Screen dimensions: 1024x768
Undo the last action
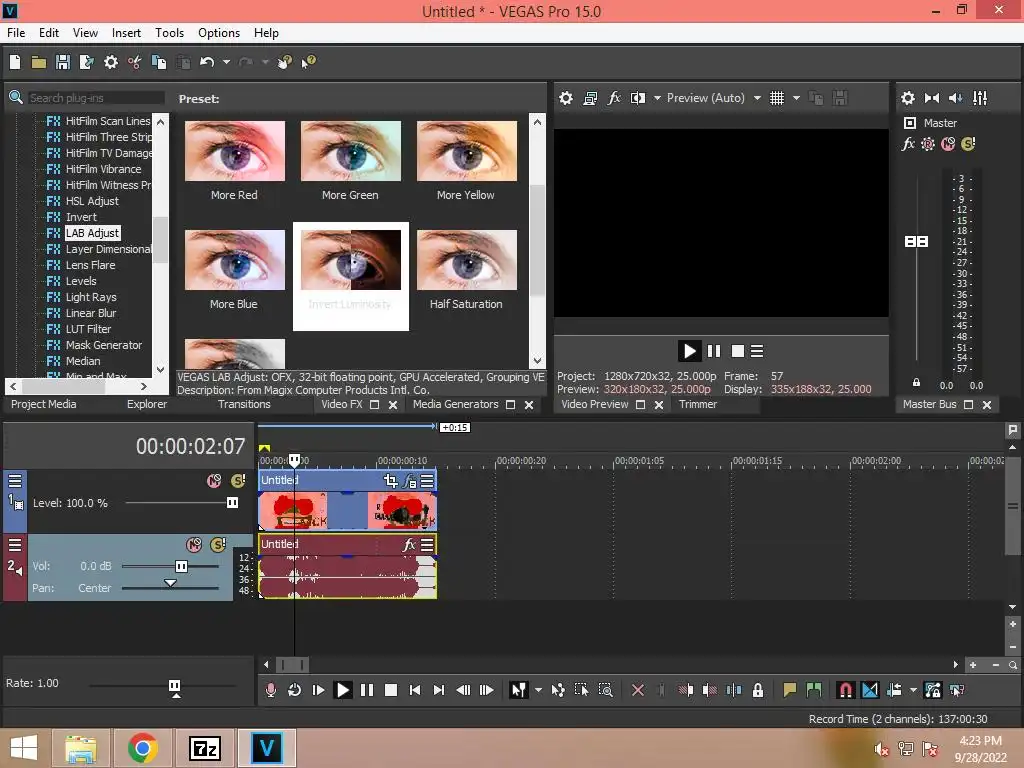(x=207, y=62)
